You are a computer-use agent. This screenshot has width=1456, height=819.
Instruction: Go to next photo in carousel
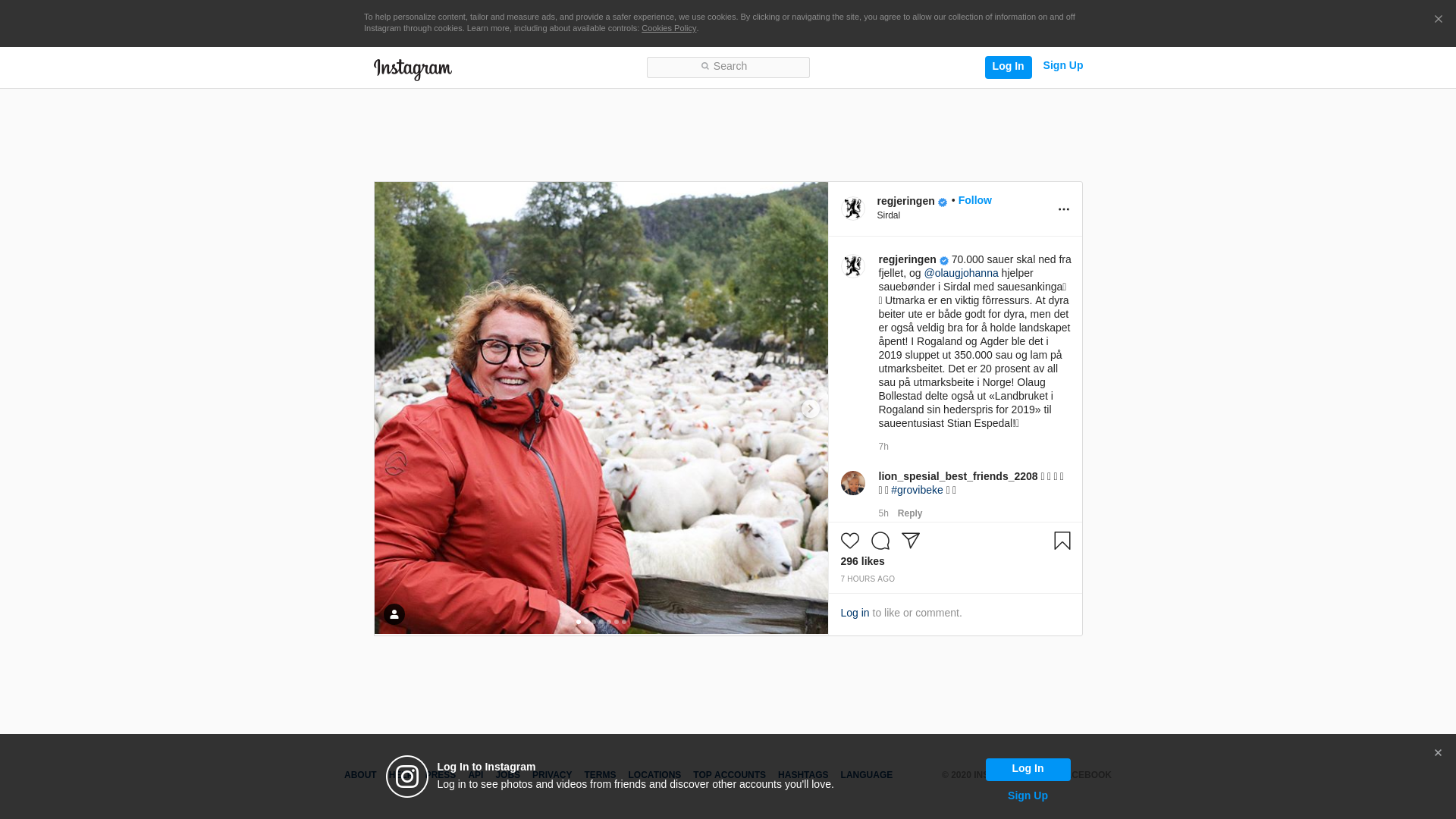click(810, 409)
